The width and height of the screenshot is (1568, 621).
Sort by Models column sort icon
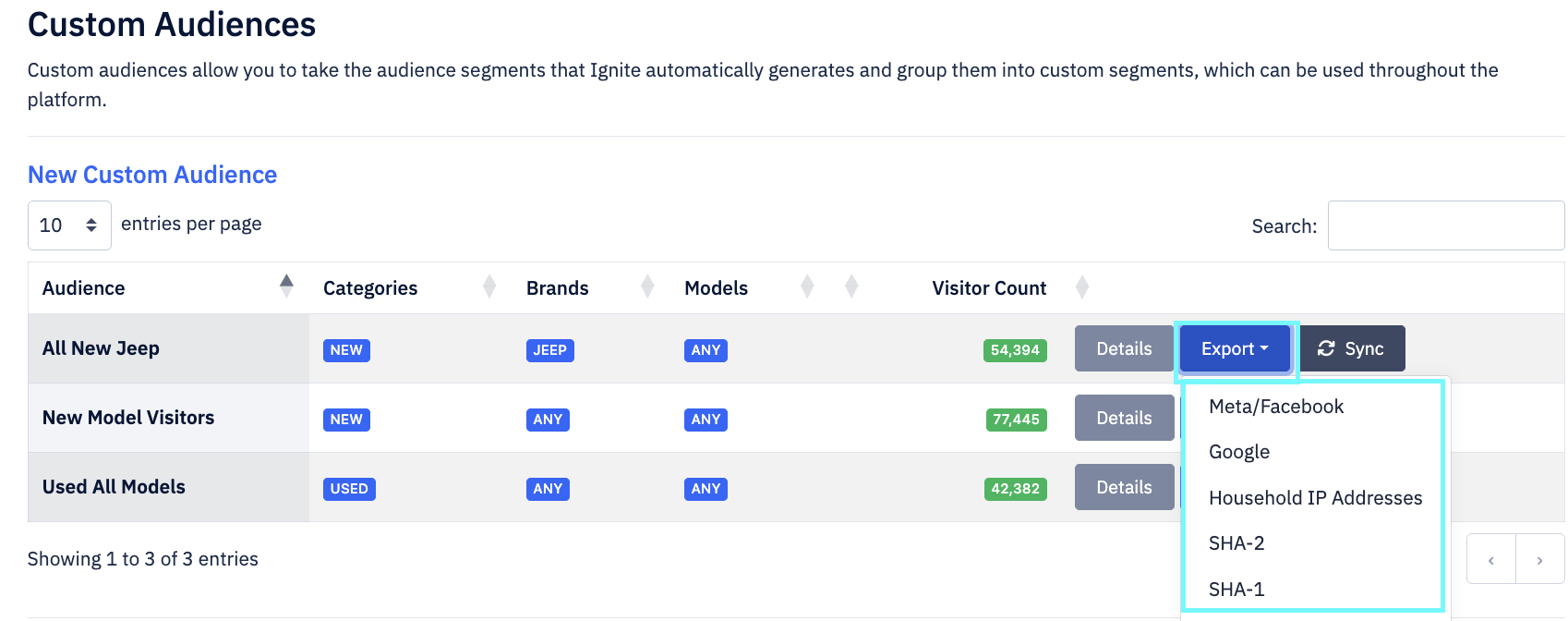pos(807,287)
